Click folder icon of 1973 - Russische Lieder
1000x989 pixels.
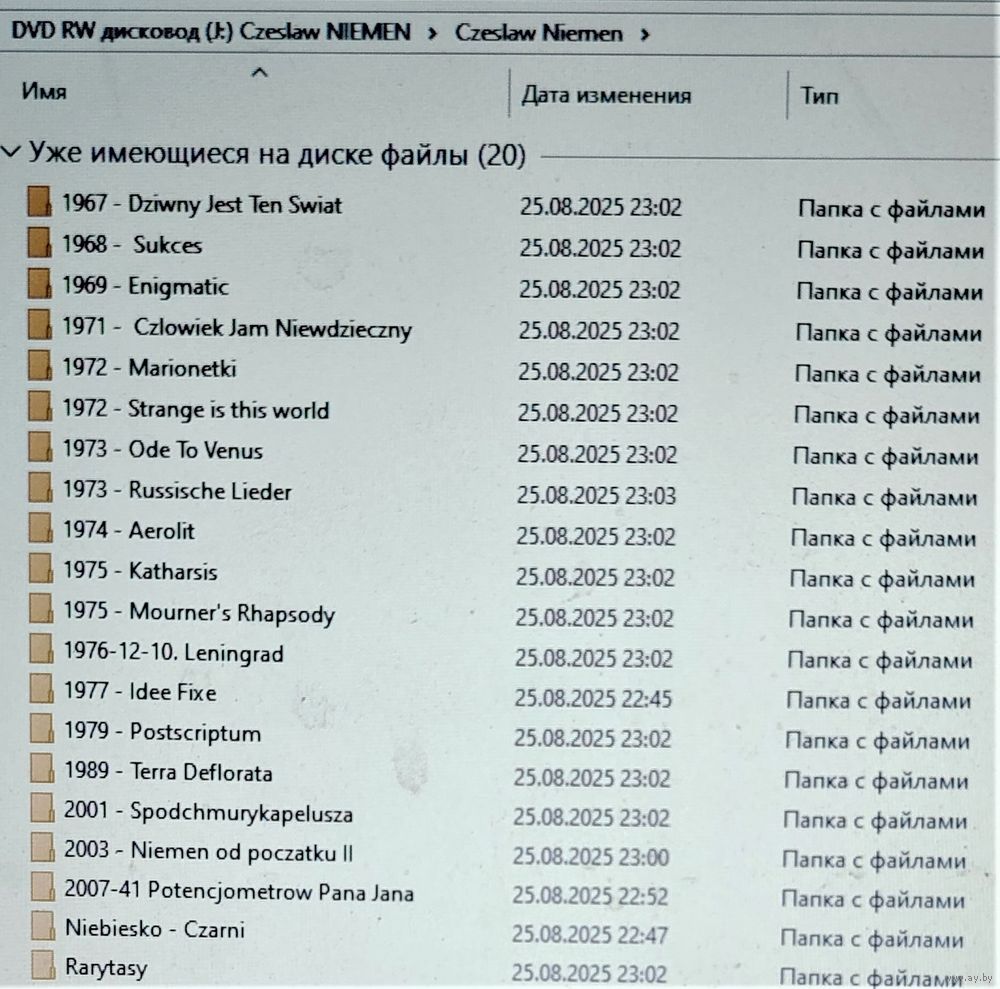pos(41,488)
